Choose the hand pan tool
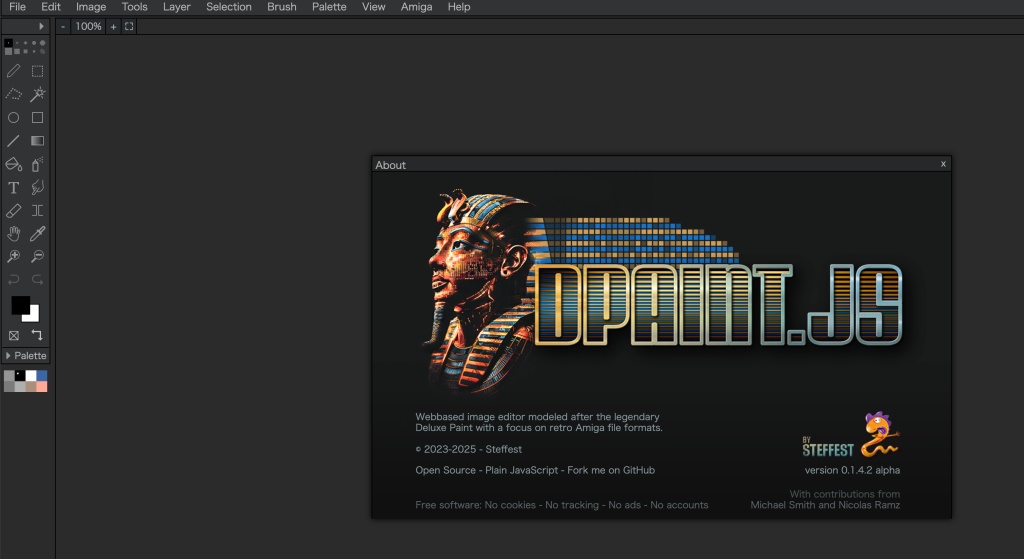This screenshot has width=1024, height=559. [x=14, y=233]
